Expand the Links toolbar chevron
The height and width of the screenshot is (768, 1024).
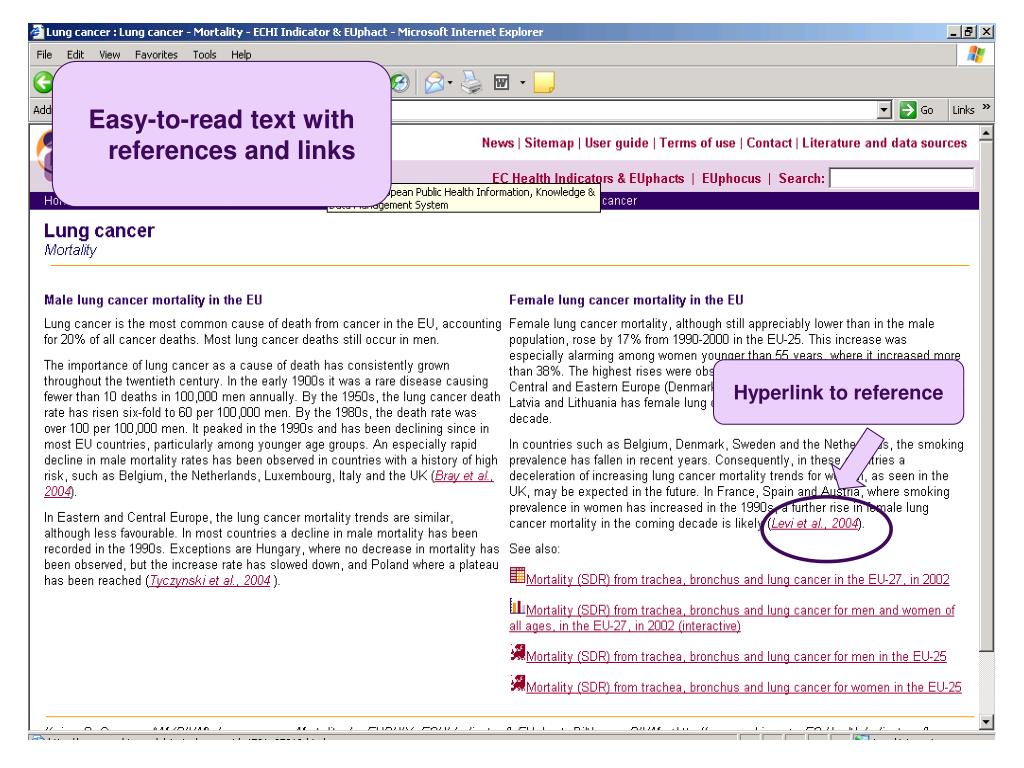(x=986, y=106)
